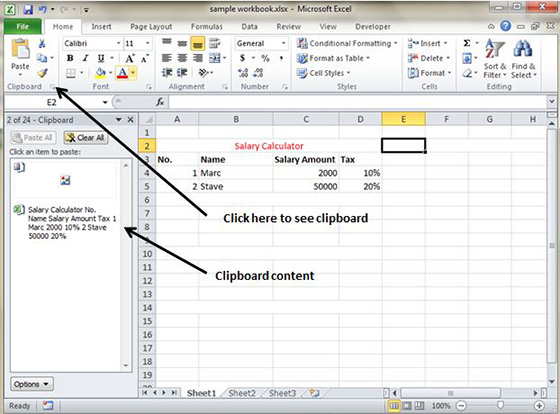Toggle Wrap Text

point(214,43)
